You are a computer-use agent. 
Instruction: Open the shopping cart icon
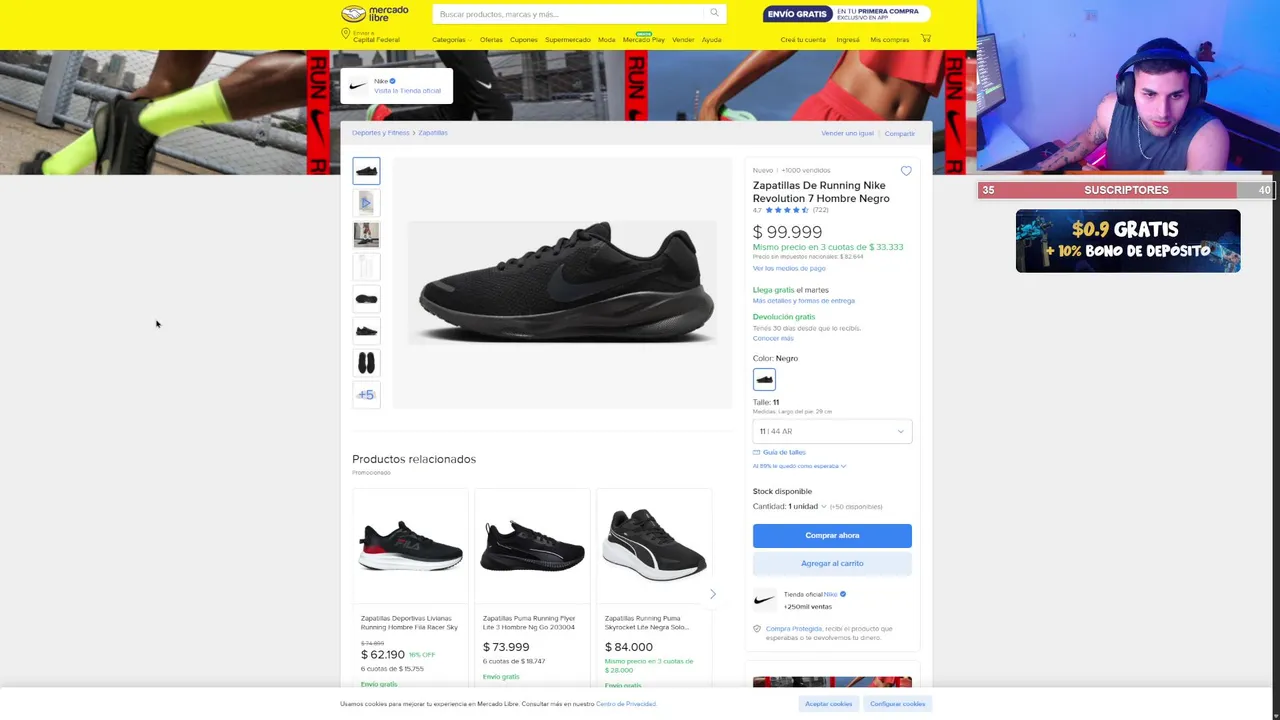[x=925, y=39]
